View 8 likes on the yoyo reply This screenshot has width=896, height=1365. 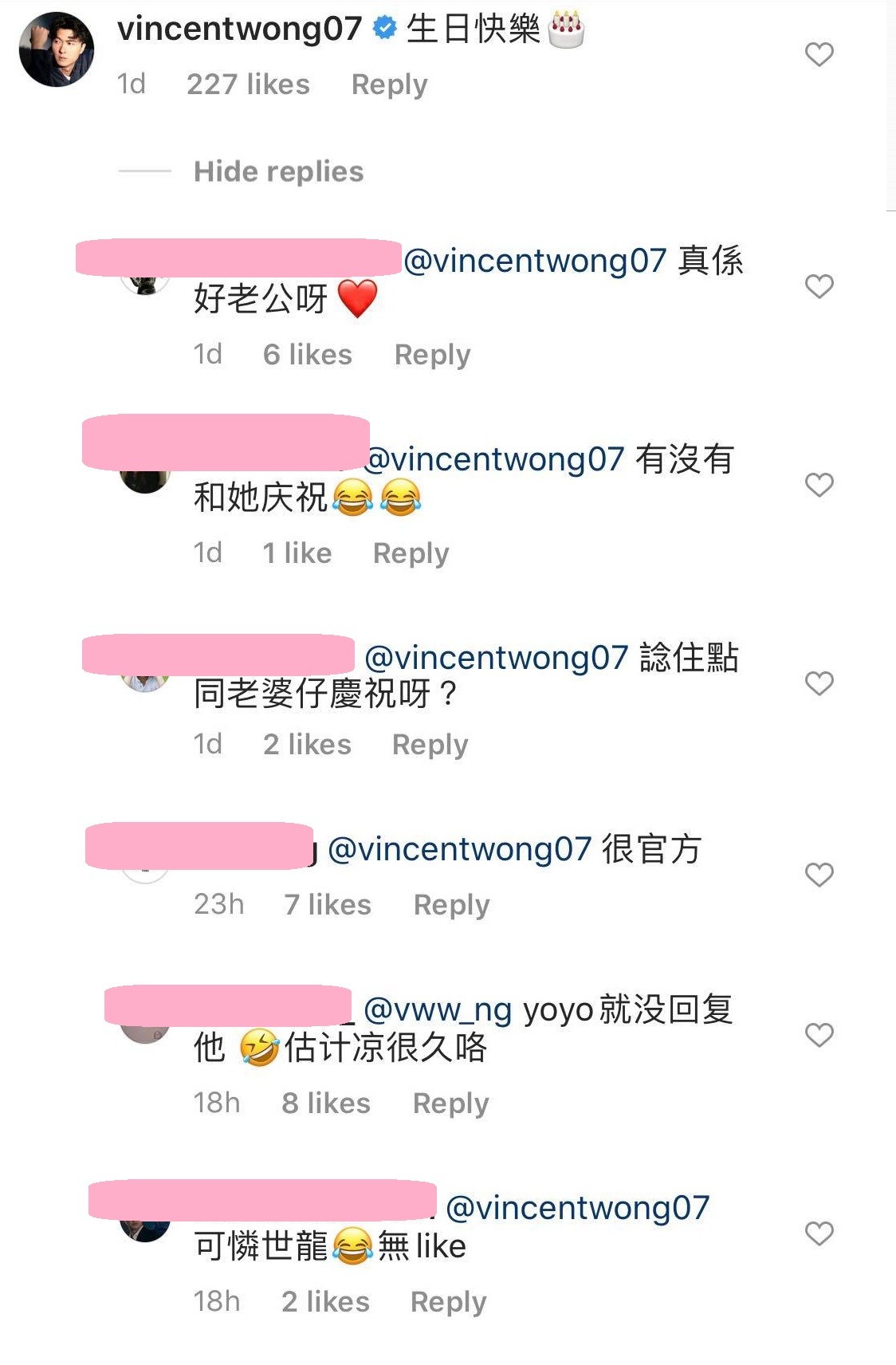pyautogui.click(x=325, y=1103)
